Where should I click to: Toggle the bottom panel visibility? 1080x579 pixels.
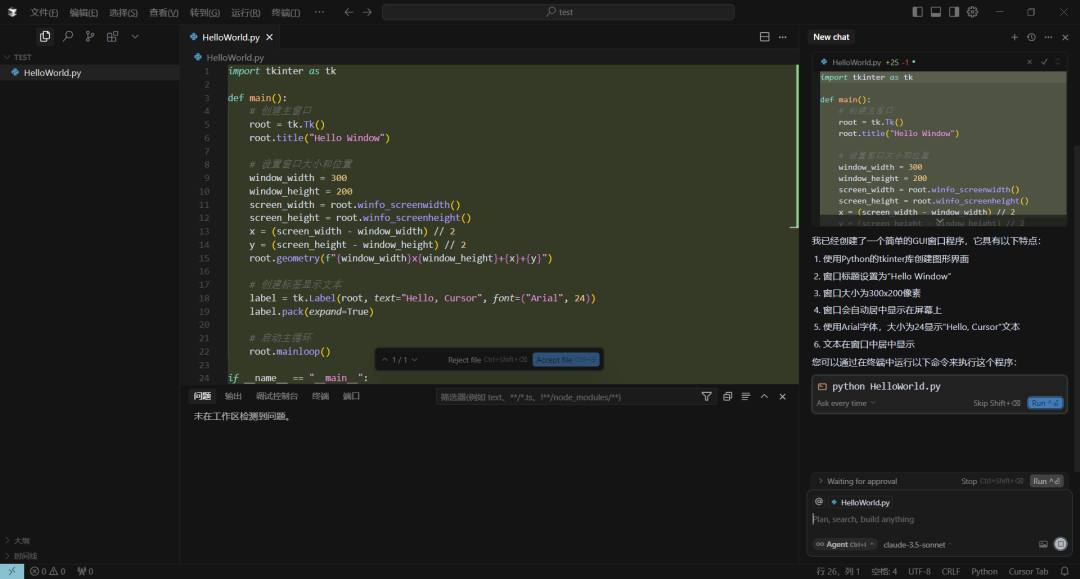936,12
